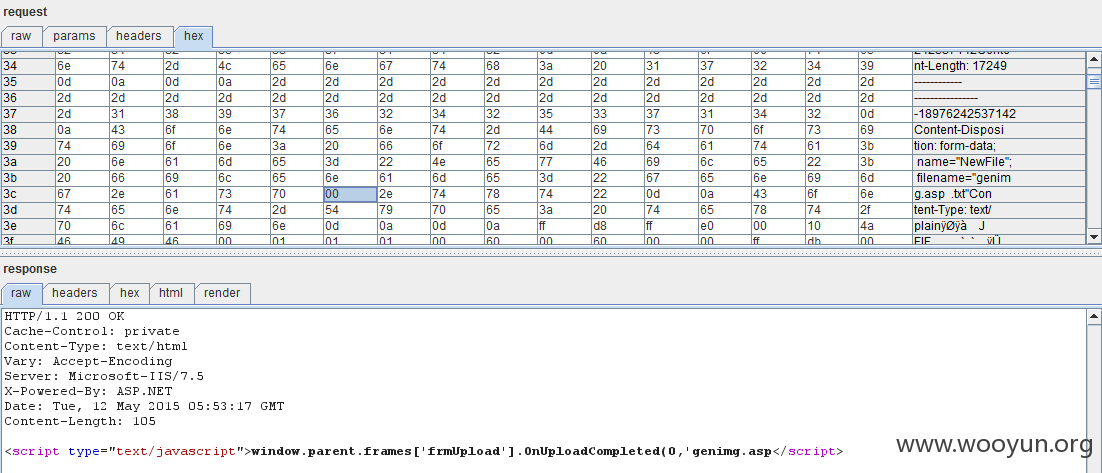Click the Date header line in response
The width and height of the screenshot is (1102, 473).
[x=144, y=406]
